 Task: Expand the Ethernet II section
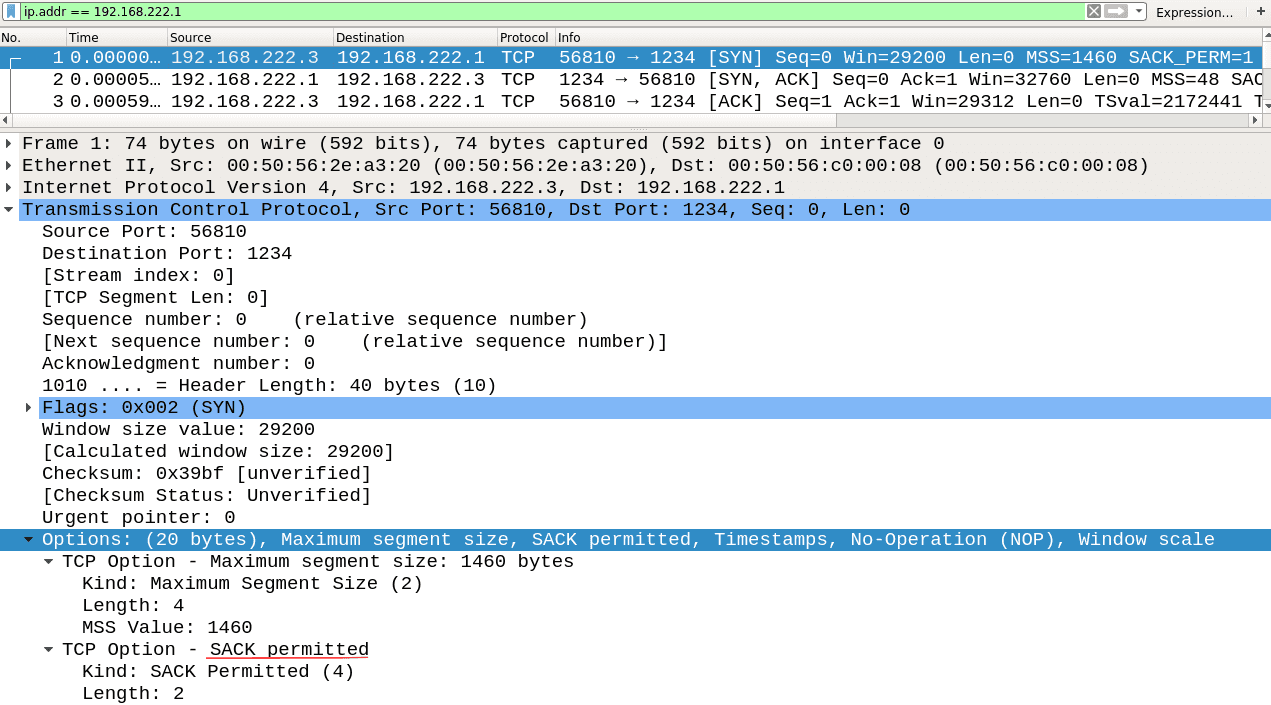10,165
